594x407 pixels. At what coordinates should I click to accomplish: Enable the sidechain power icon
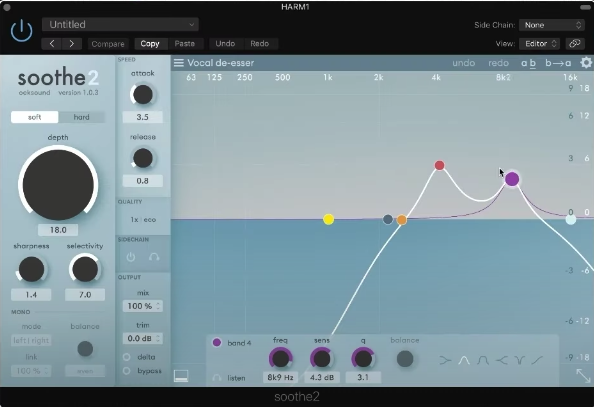point(131,257)
